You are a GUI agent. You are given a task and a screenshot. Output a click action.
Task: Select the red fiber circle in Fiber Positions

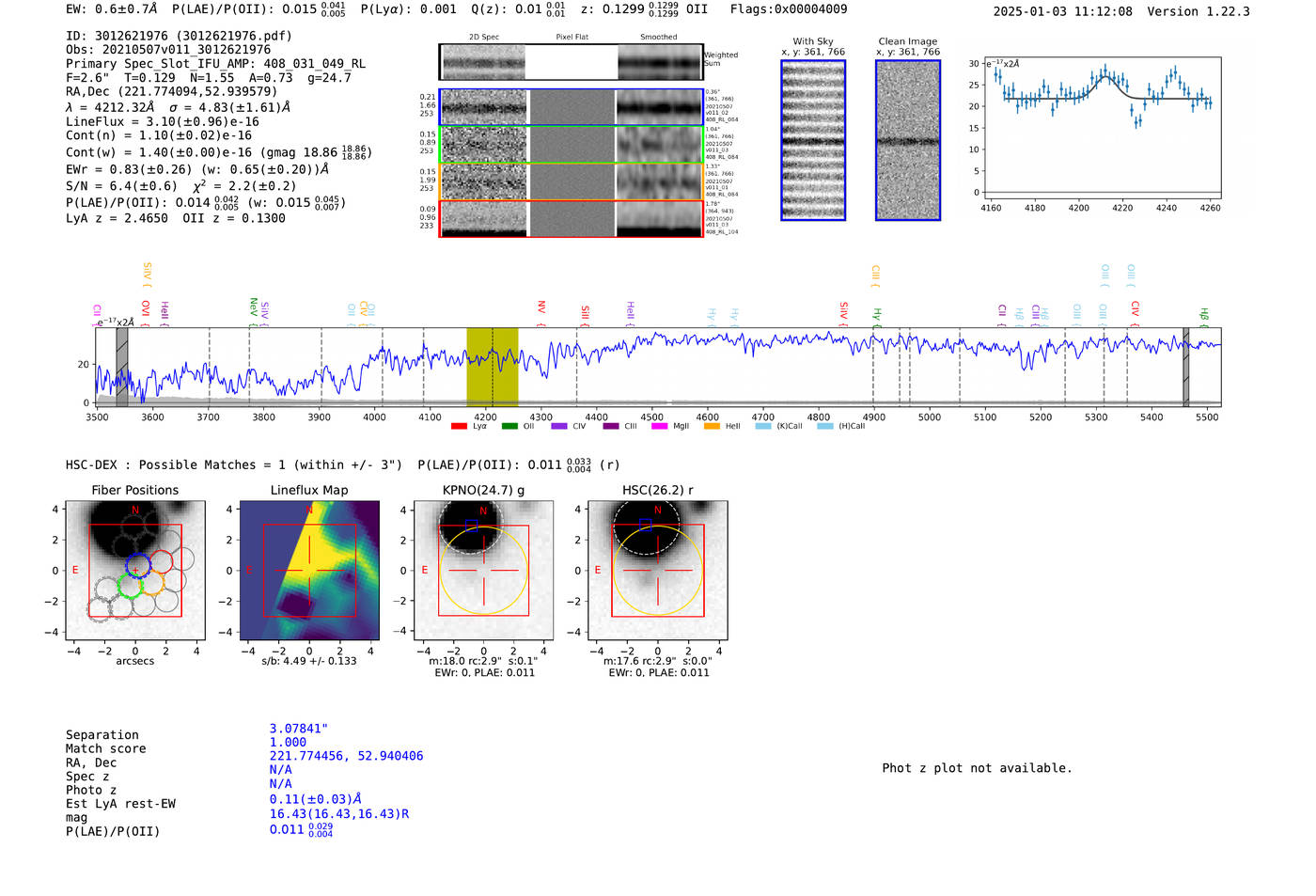pyautogui.click(x=162, y=561)
